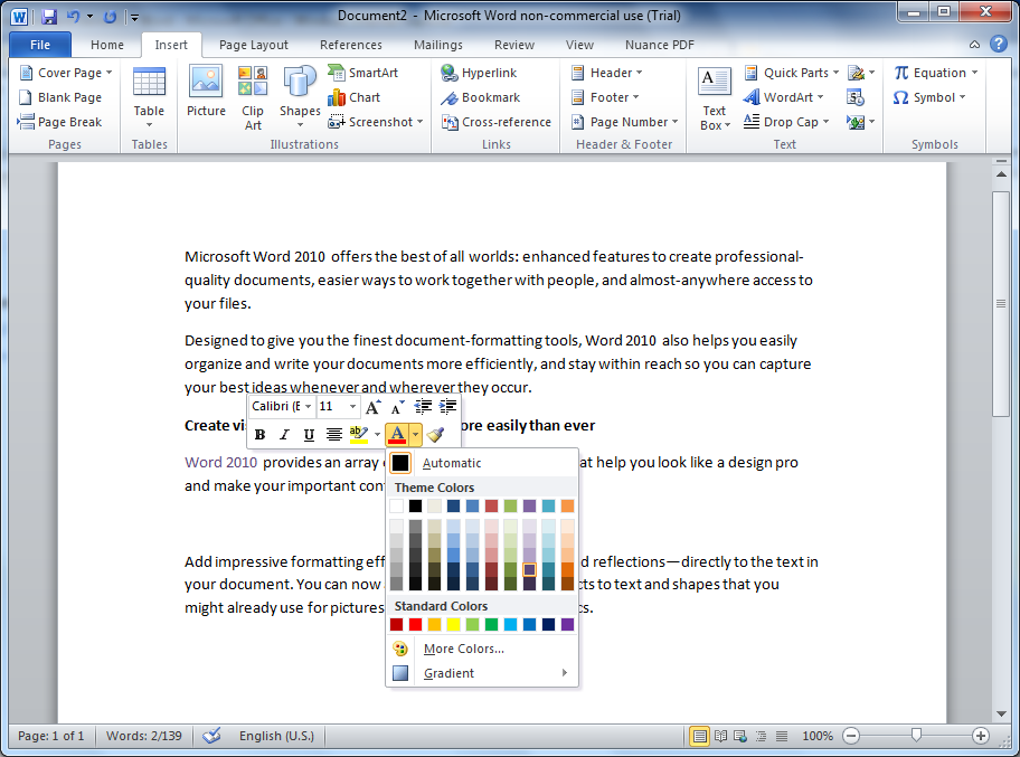Insert a Chart

[x=354, y=98]
